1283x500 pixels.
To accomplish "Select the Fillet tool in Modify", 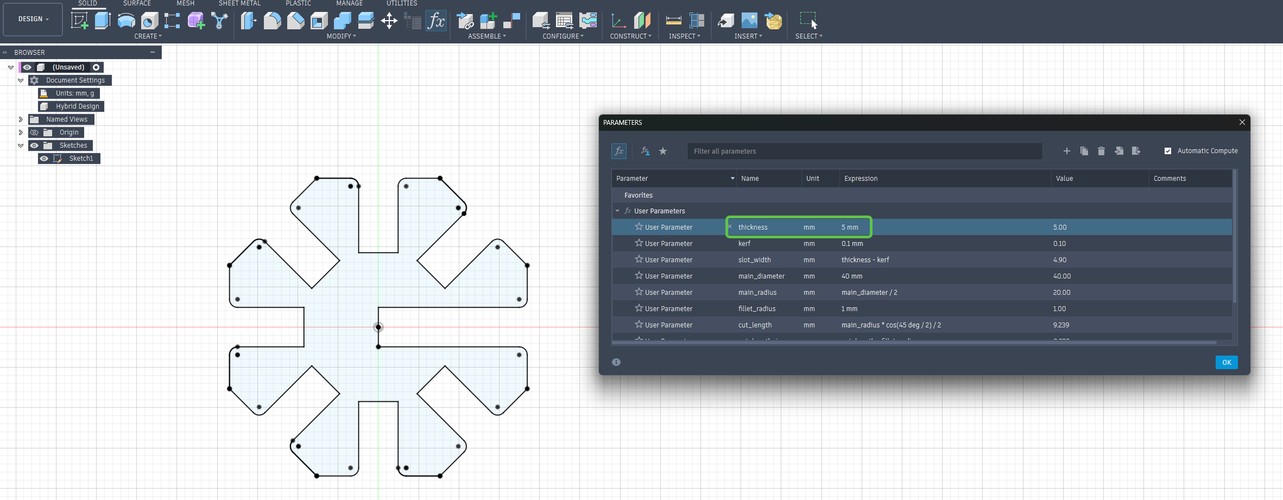I will pyautogui.click(x=272, y=20).
